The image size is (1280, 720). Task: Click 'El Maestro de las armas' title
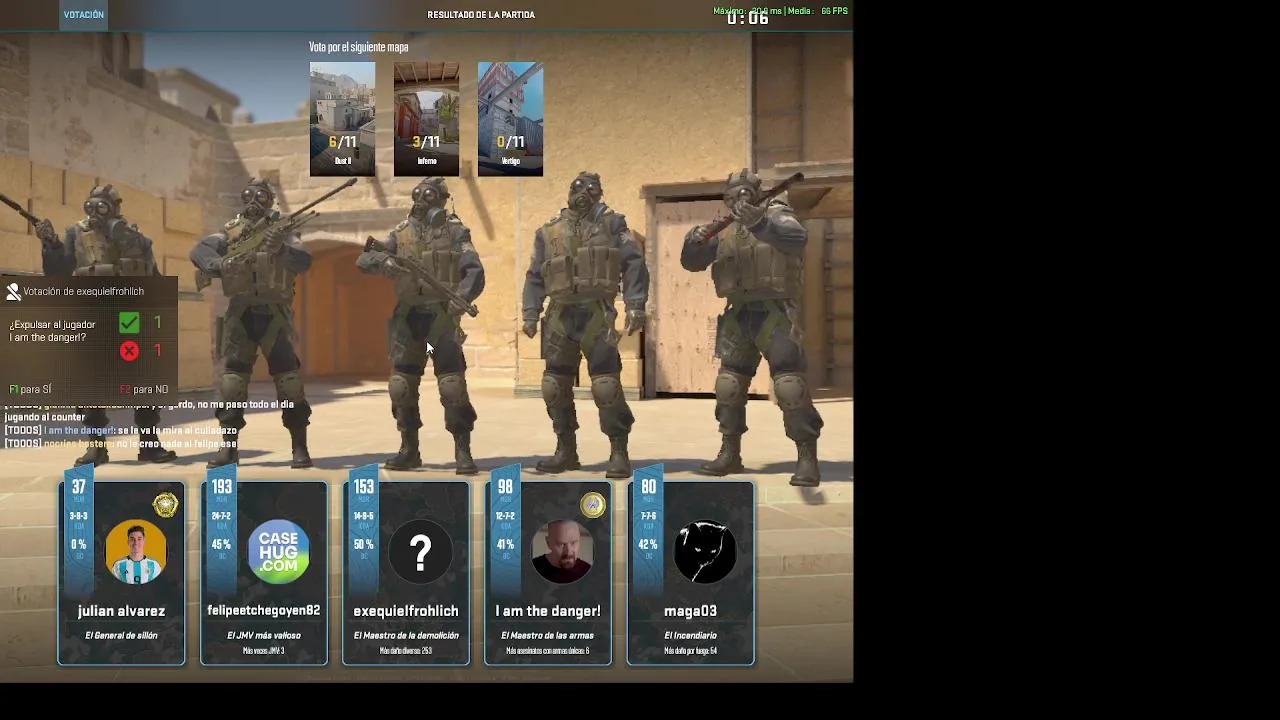click(548, 636)
